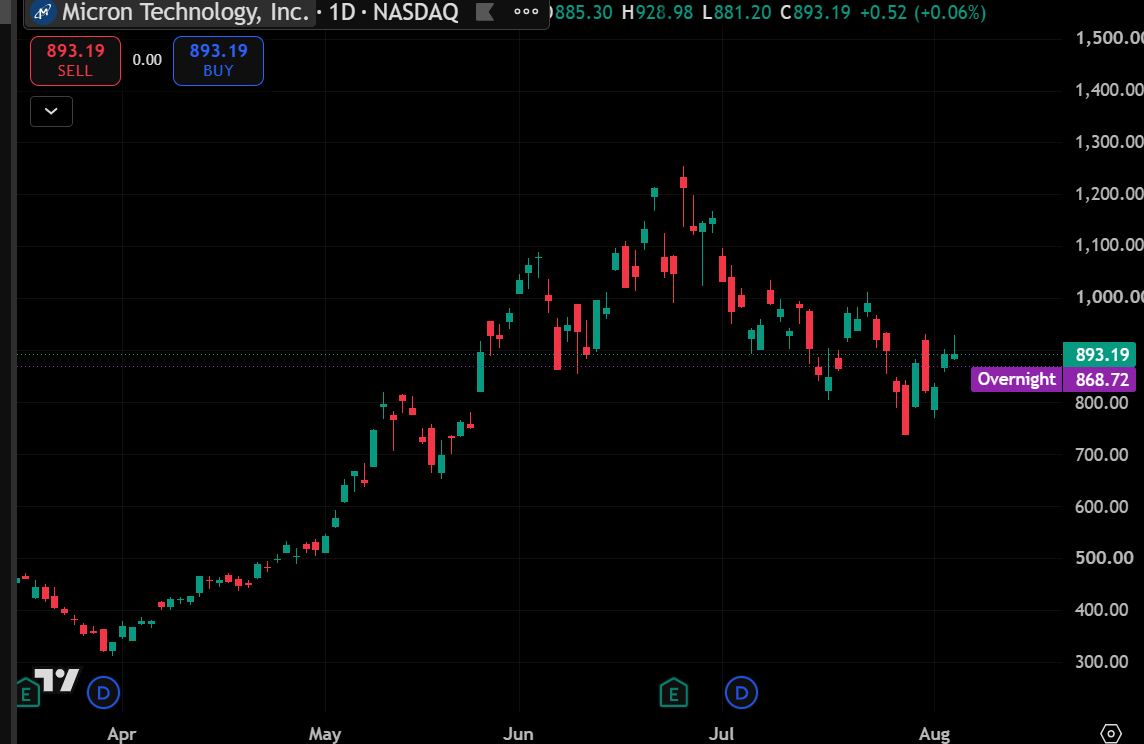Click the NASDAQ exchange label
This screenshot has width=1144, height=744.
tap(415, 12)
